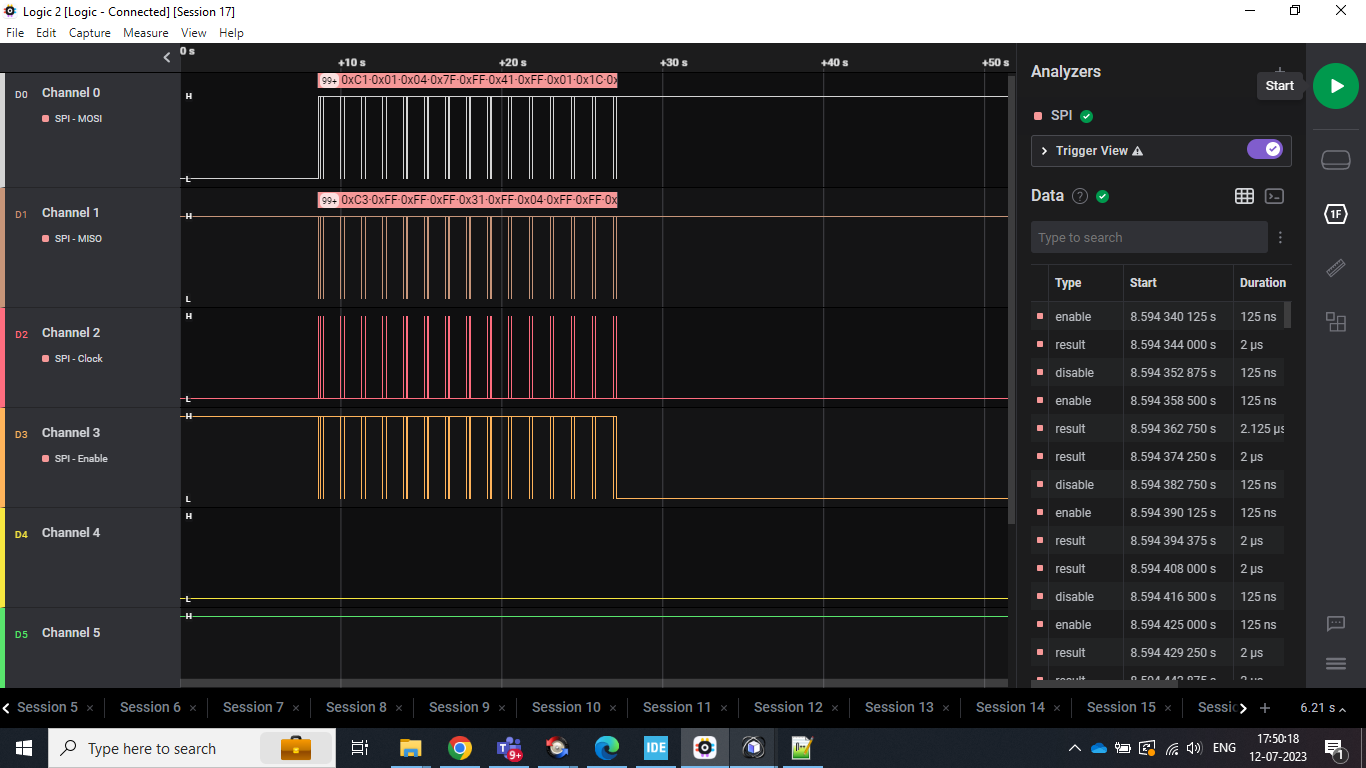Collapse the channel labels panel with left arrow
1366x768 pixels.
click(166, 57)
